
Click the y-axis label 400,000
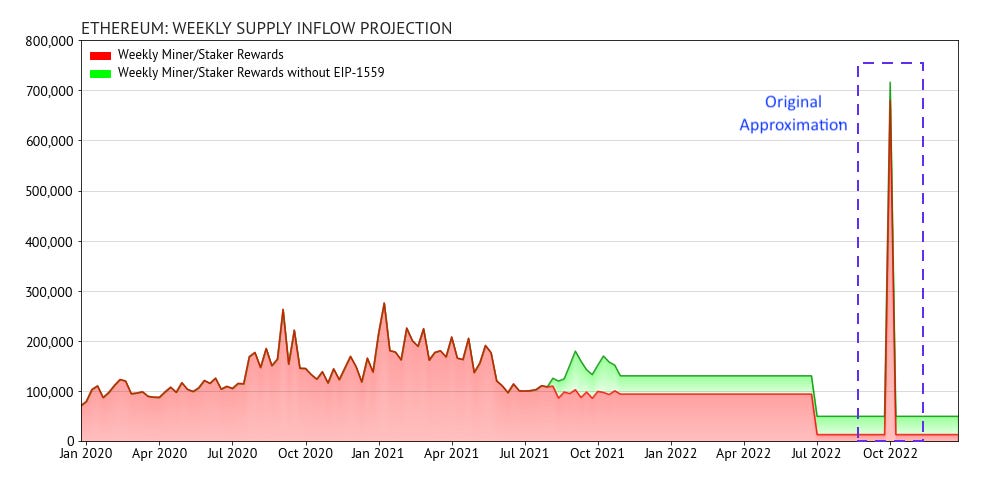[x=50, y=242]
